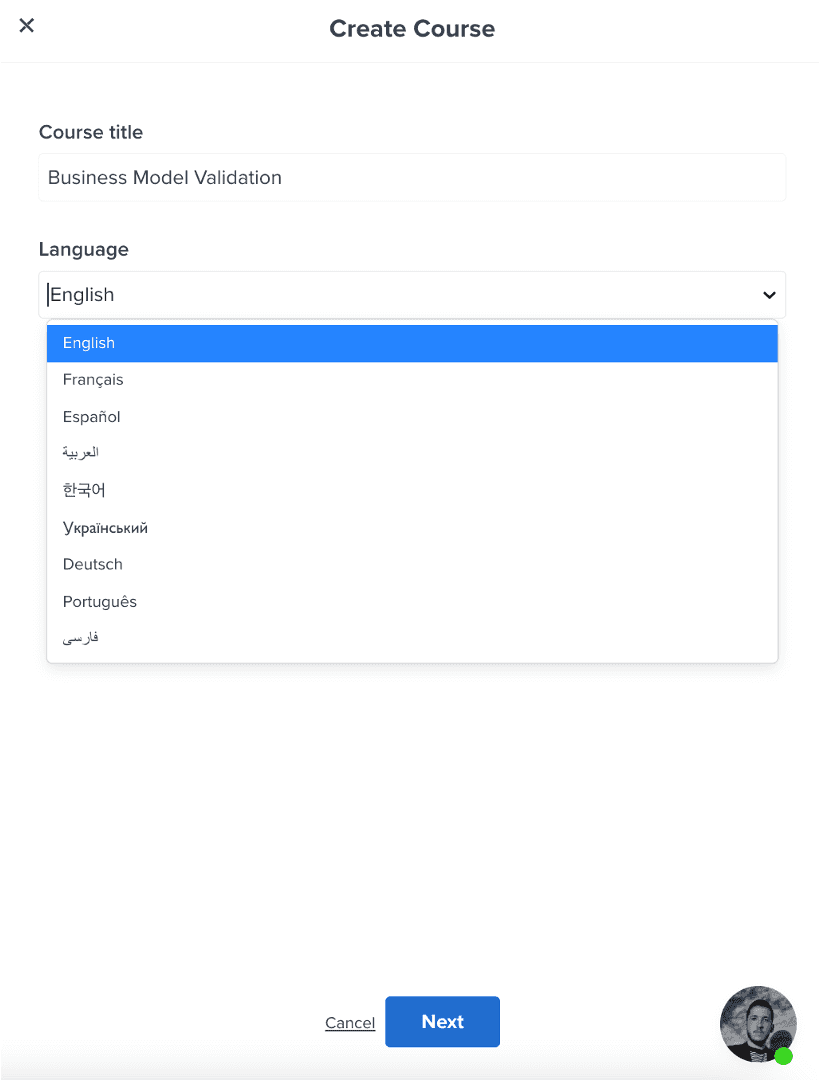Image resolution: width=820 pixels, height=1080 pixels.
Task: Click the Language field label
Action: point(84,249)
